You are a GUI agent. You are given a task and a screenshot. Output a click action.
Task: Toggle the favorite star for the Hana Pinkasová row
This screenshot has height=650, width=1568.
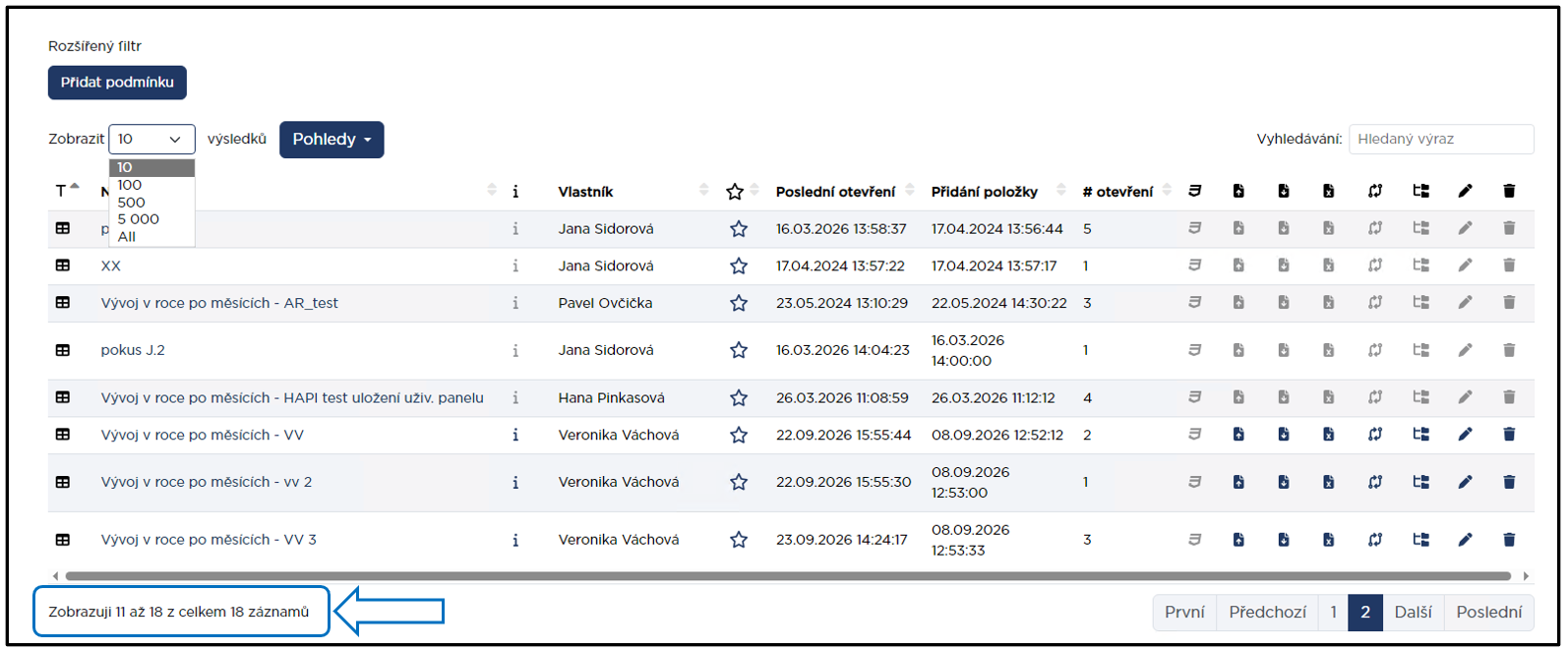739,398
